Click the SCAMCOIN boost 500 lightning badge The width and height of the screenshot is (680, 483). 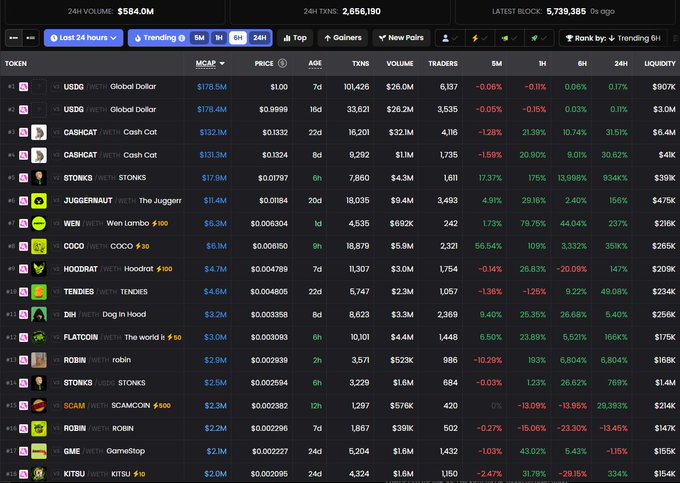tap(162, 406)
